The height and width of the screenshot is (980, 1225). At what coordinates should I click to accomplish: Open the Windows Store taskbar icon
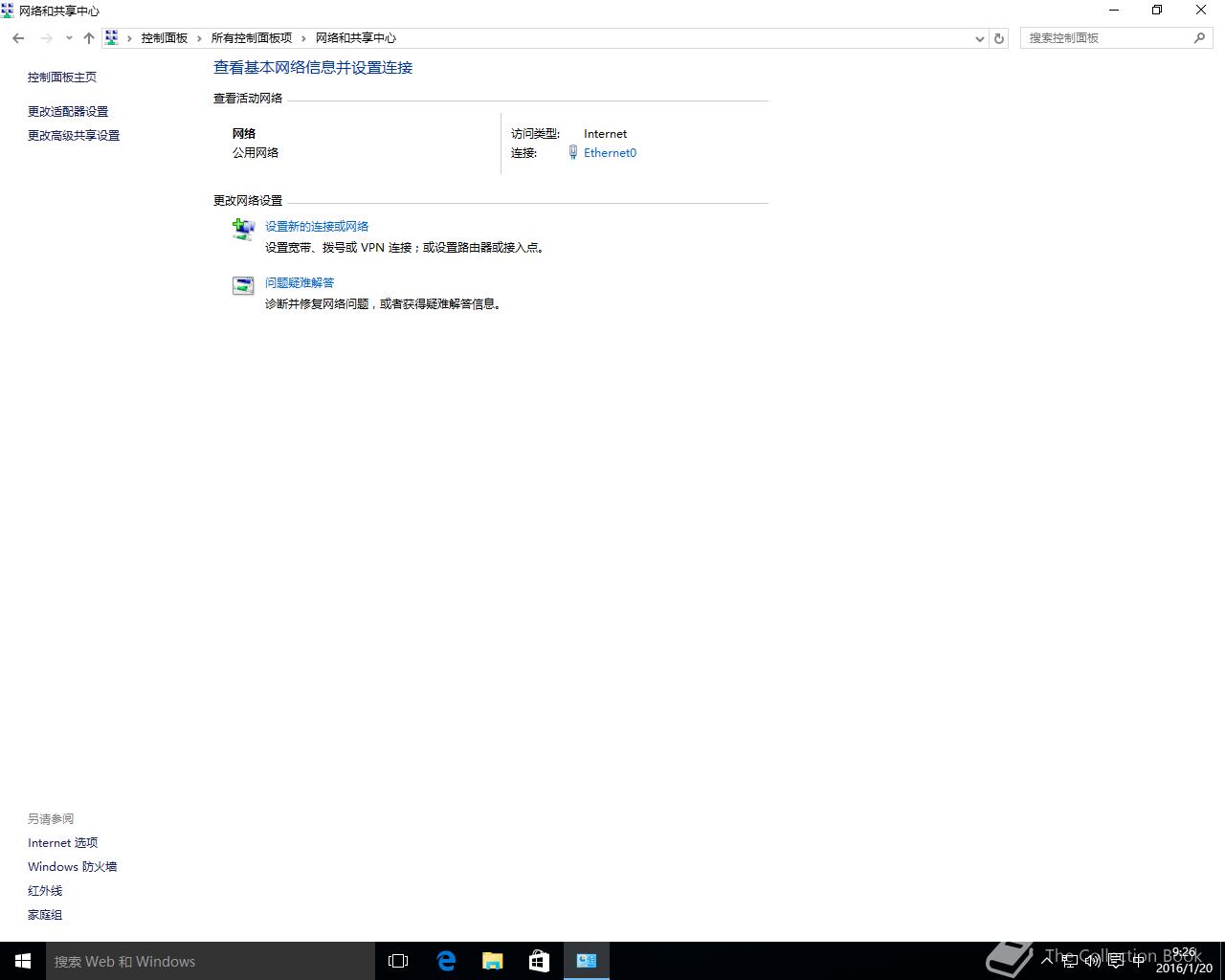coord(539,961)
